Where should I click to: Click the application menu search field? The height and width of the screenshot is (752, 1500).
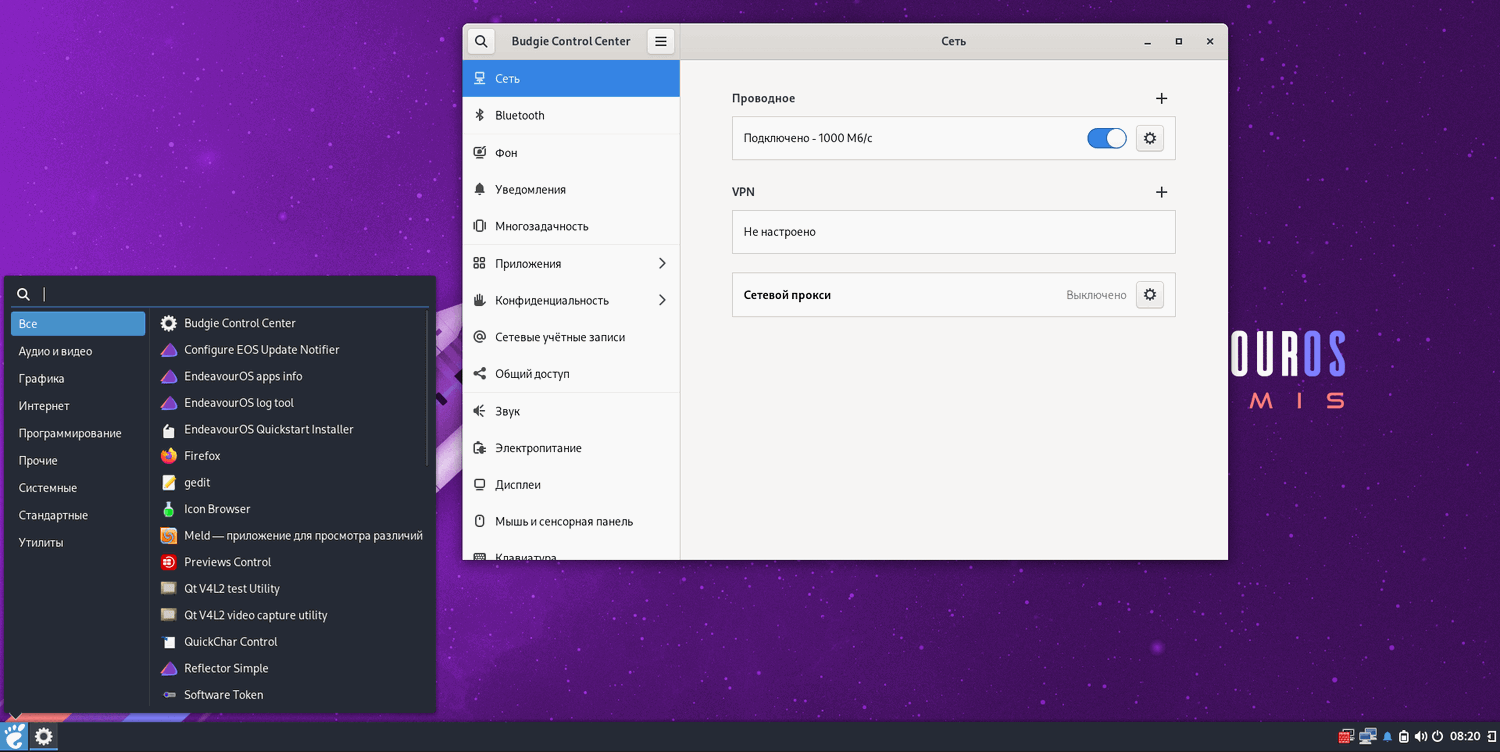[x=220, y=294]
